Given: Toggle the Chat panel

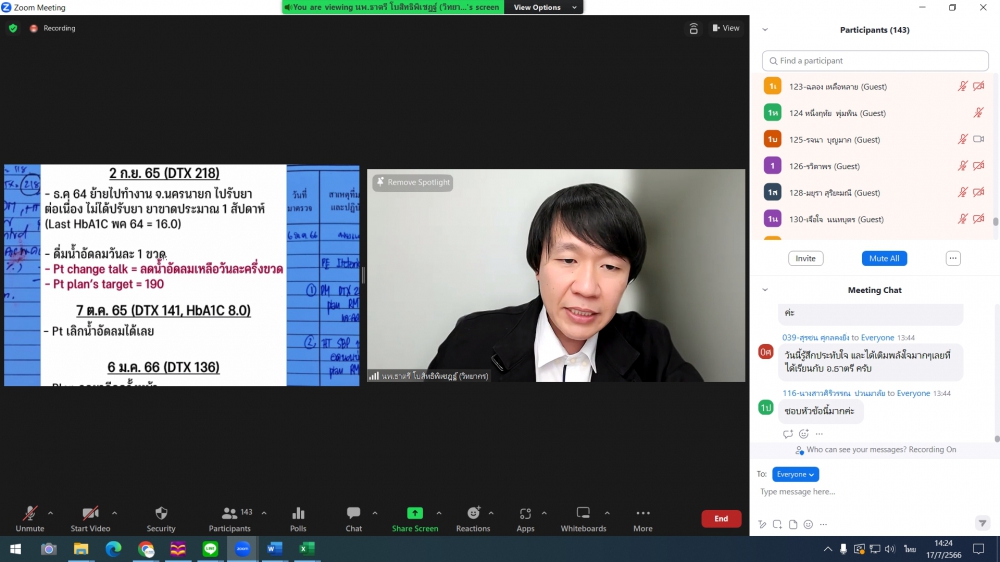Looking at the screenshot, I should pos(353,518).
